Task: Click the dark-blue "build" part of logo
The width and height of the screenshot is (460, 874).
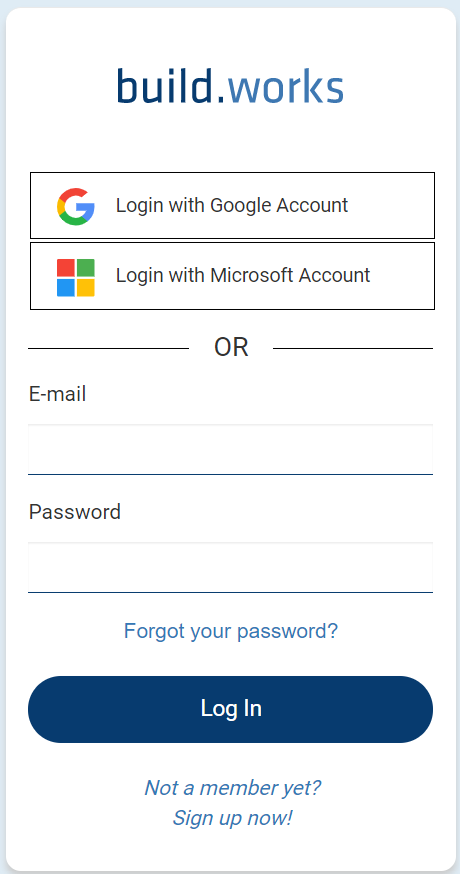Action: [164, 86]
